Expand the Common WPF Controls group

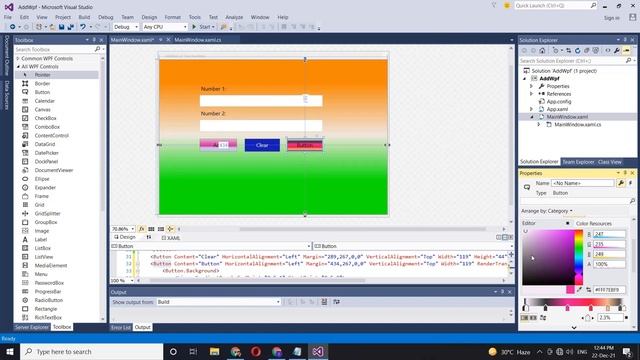pos(18,59)
